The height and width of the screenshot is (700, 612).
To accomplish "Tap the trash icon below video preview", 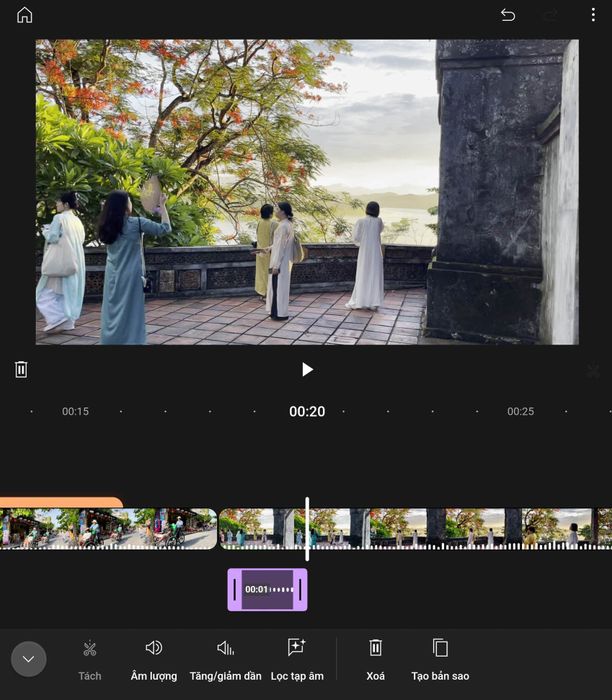I will [21, 369].
